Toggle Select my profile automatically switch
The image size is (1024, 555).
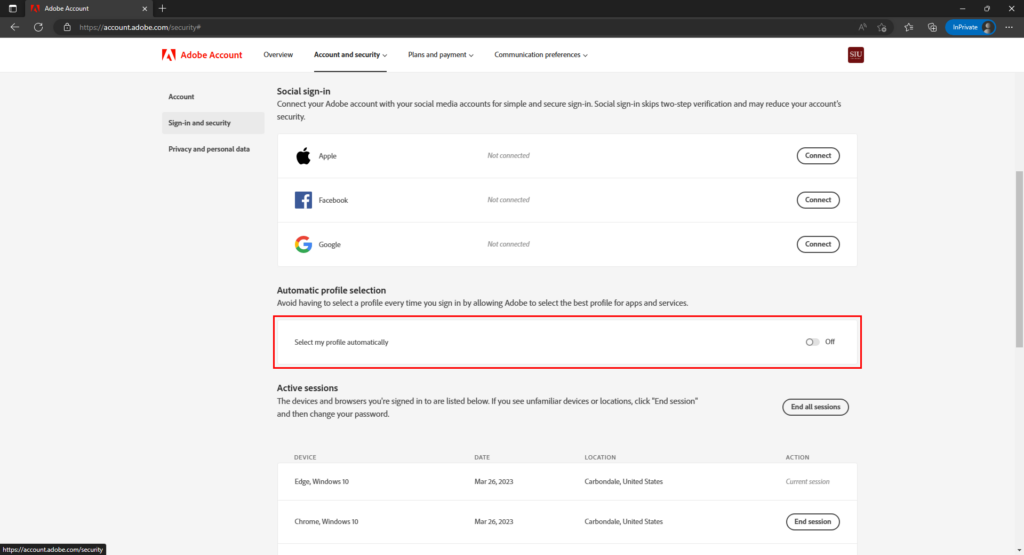812,342
